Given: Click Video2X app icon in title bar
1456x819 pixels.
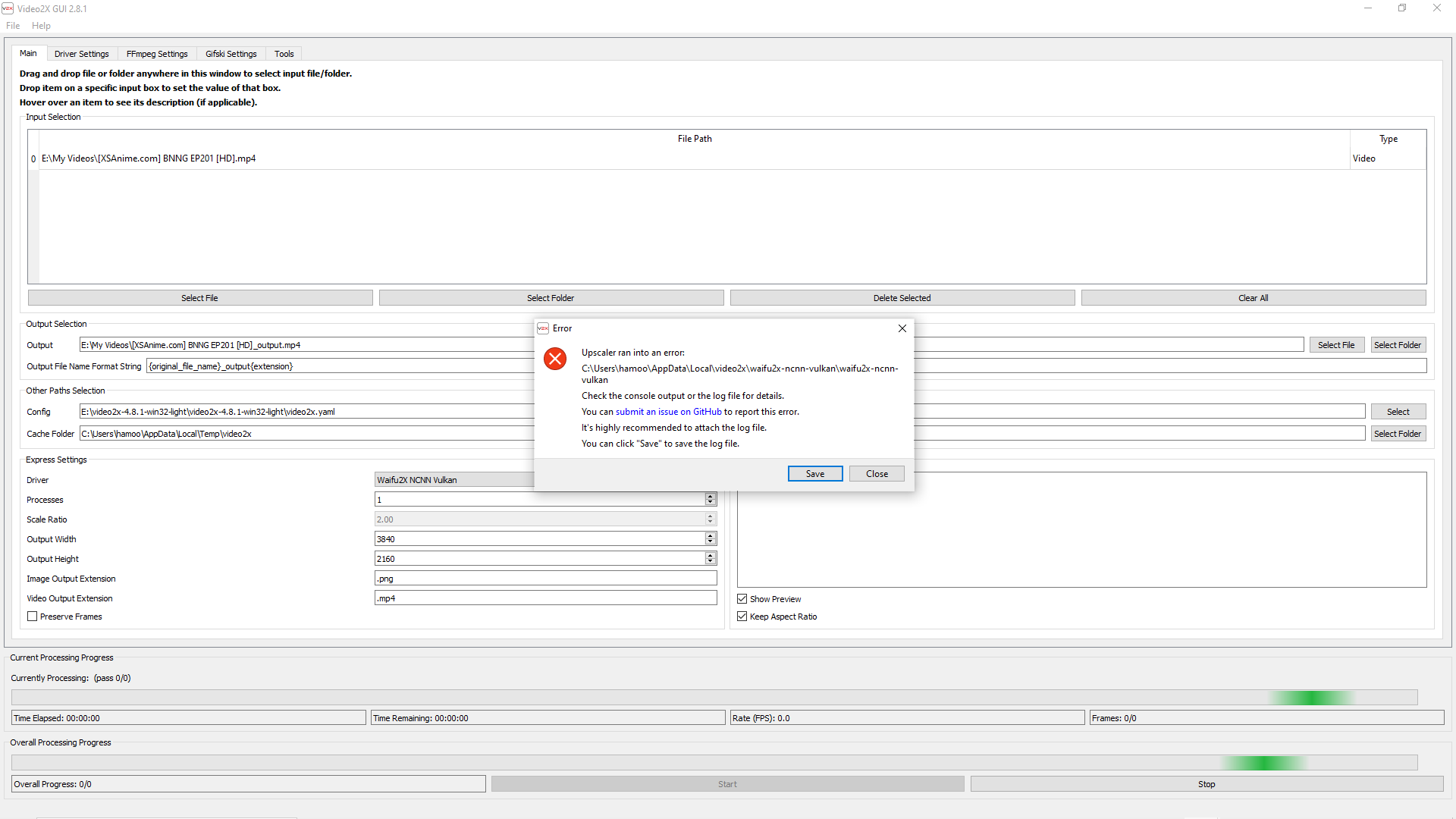Looking at the screenshot, I should coord(8,8).
